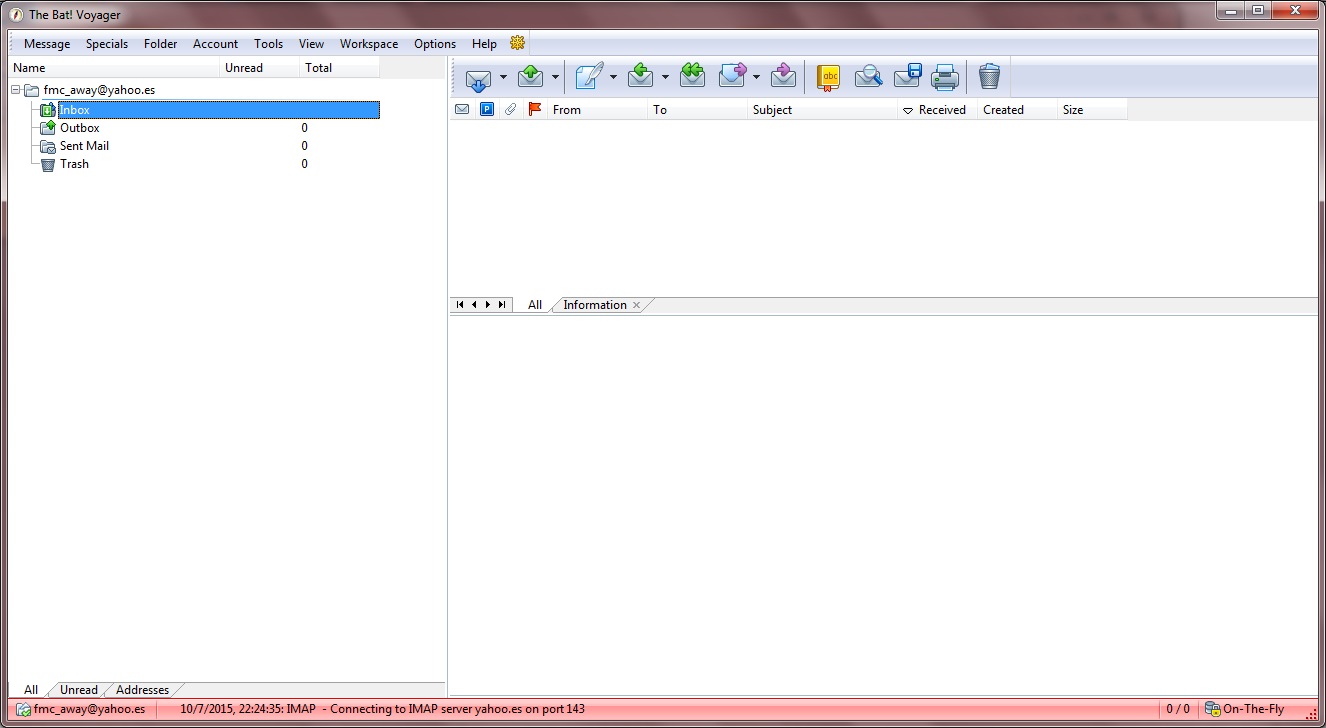Click the Send queued mail icon
Image resolution: width=1326 pixels, height=728 pixels.
[x=531, y=76]
